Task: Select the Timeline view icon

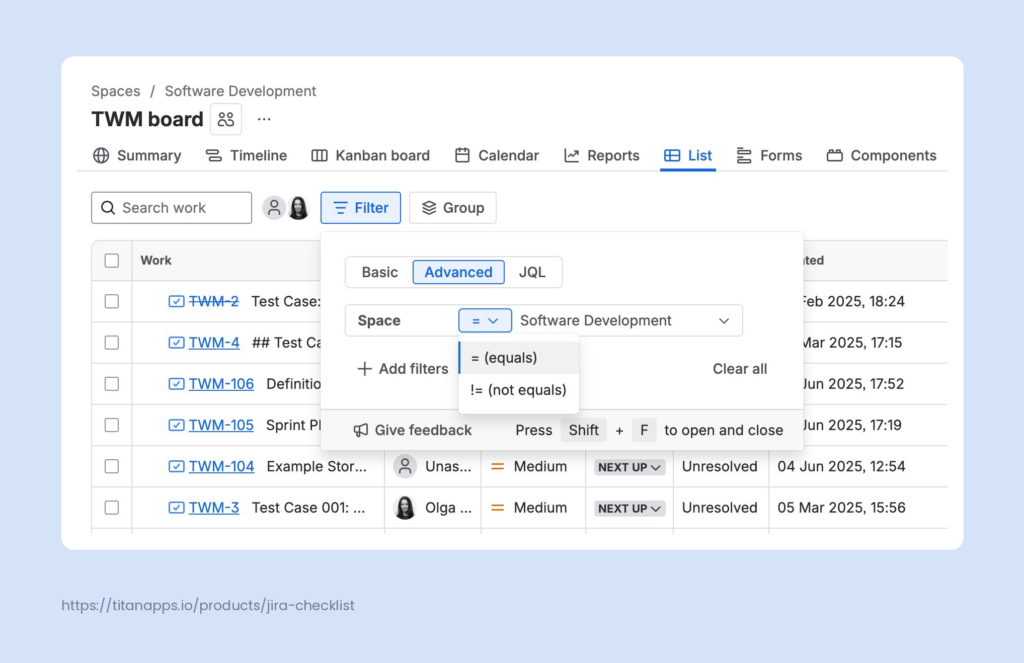Action: (212, 155)
